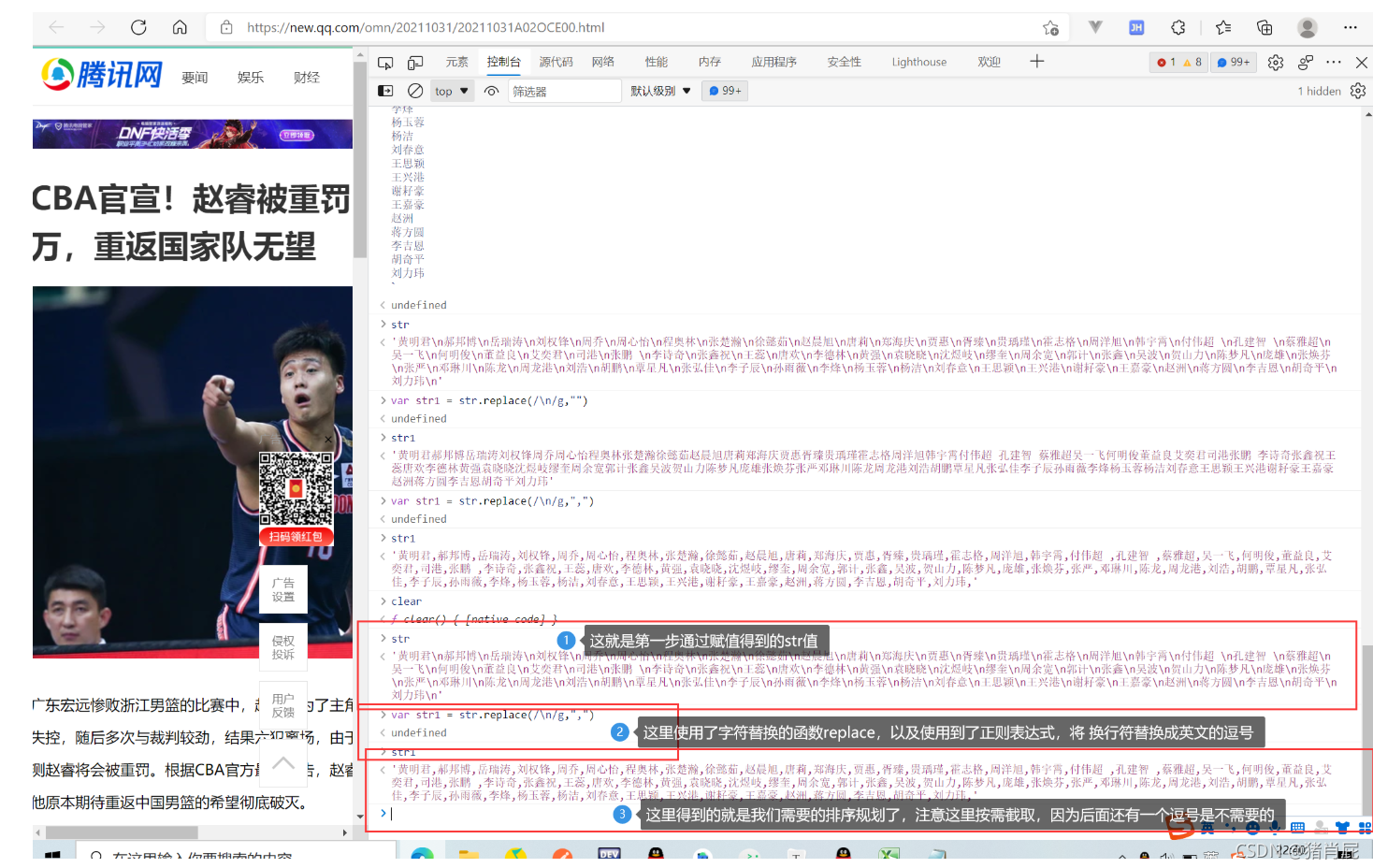
Task: Click the basketball player article photo
Action: [193, 472]
